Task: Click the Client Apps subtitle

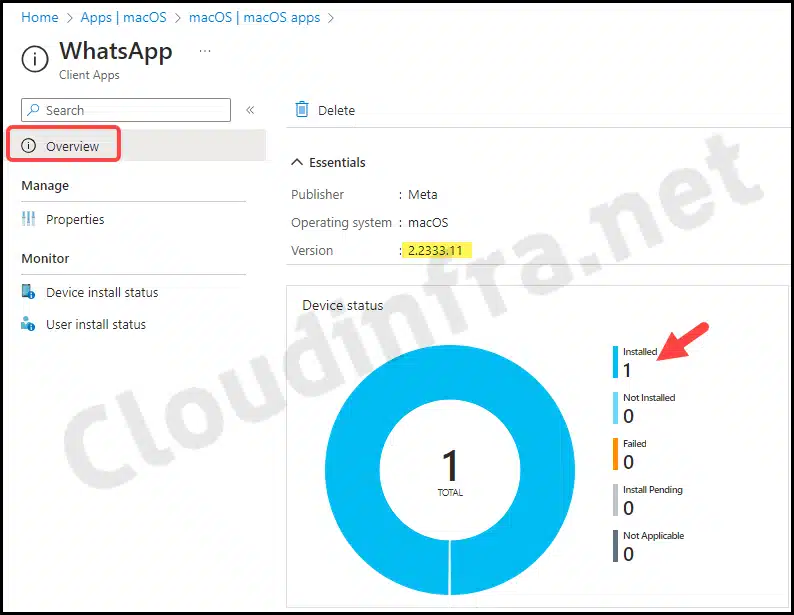Action: coord(89,75)
